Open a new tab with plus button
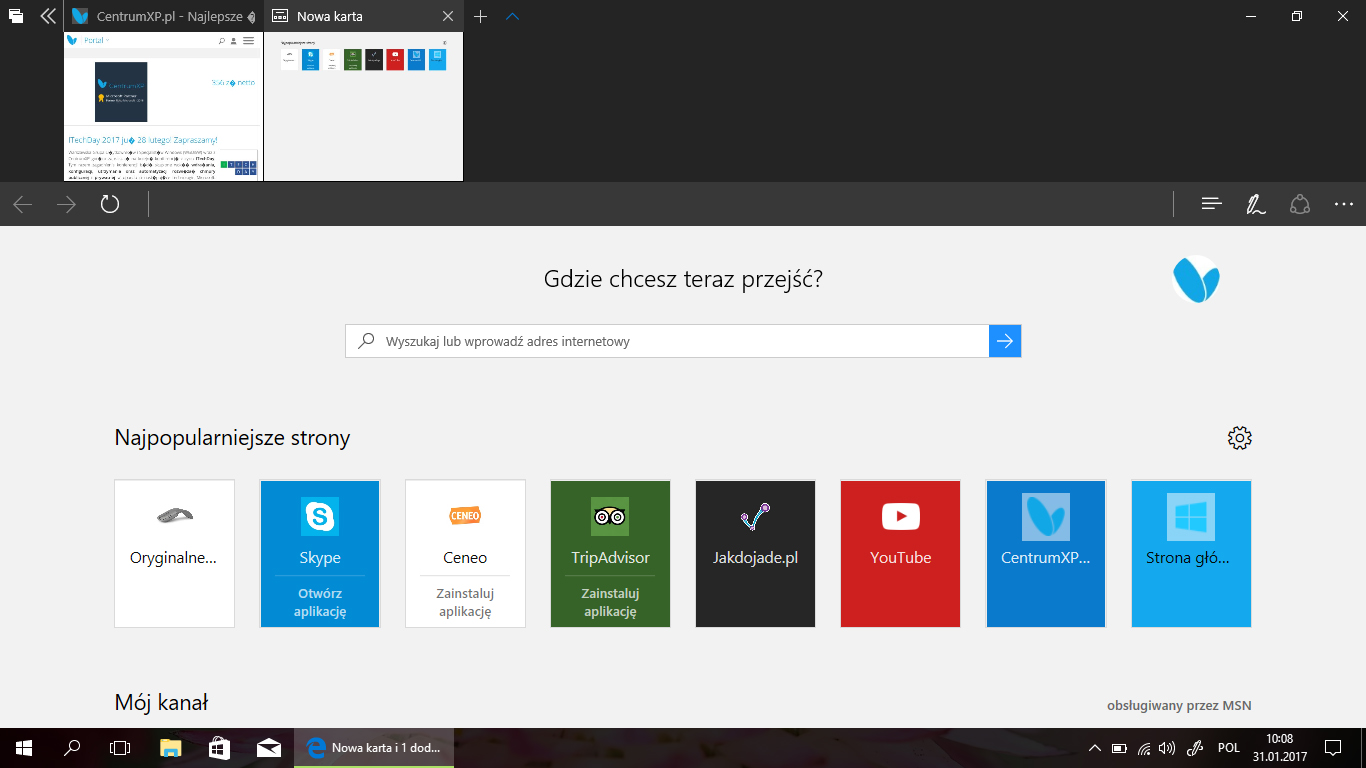Viewport: 1366px width, 768px height. [x=480, y=16]
